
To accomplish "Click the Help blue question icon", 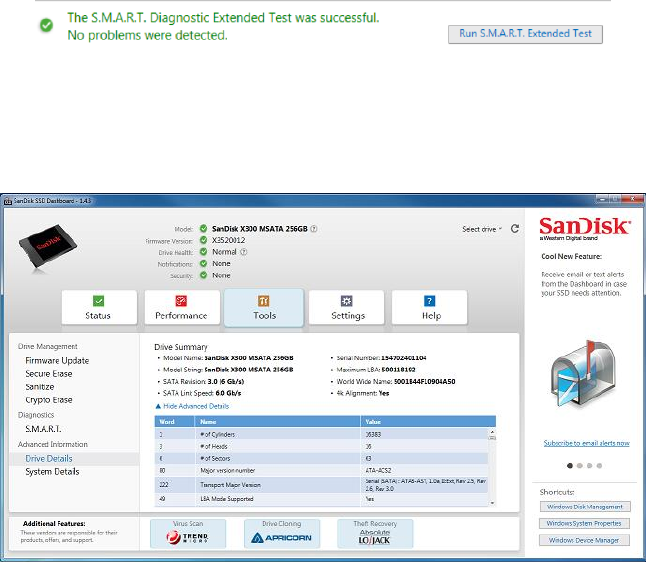I will 429,301.
